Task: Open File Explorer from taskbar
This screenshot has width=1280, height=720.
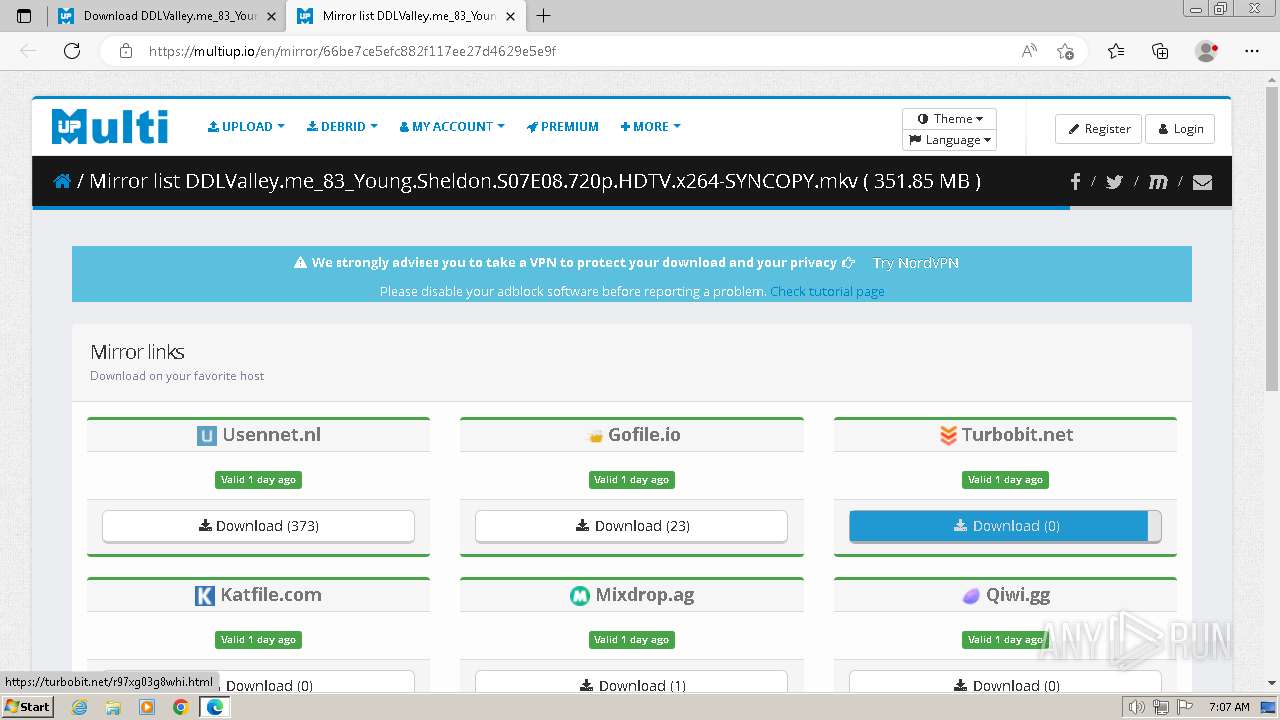Action: click(x=113, y=707)
